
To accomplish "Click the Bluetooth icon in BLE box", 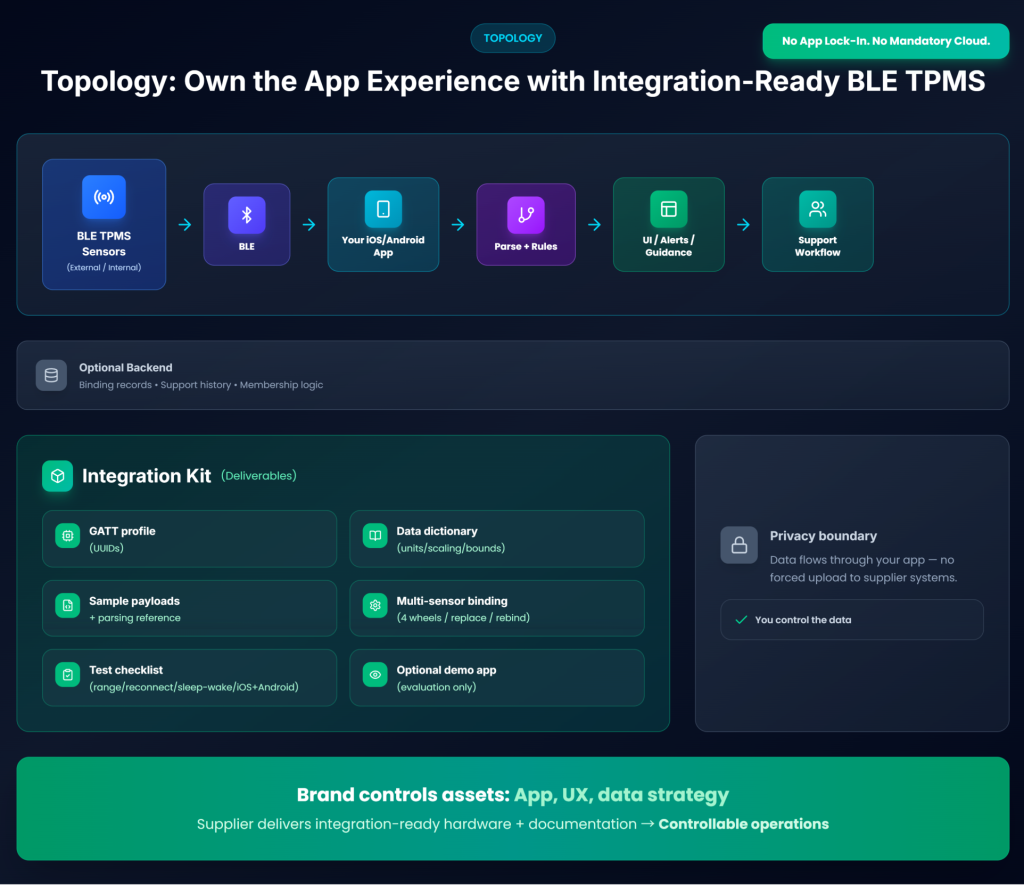I will pos(247,214).
